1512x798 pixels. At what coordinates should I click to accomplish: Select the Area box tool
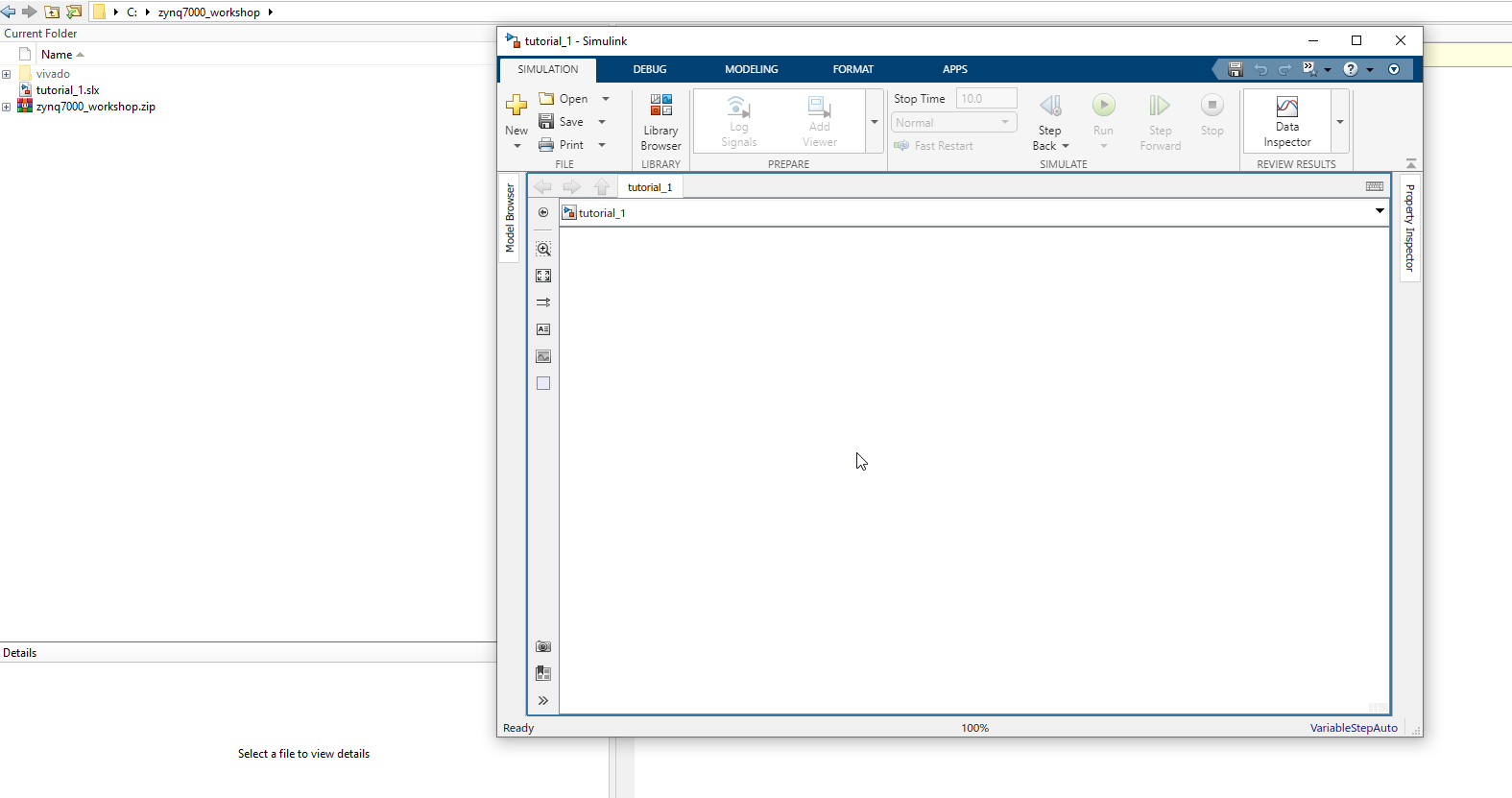tap(543, 383)
